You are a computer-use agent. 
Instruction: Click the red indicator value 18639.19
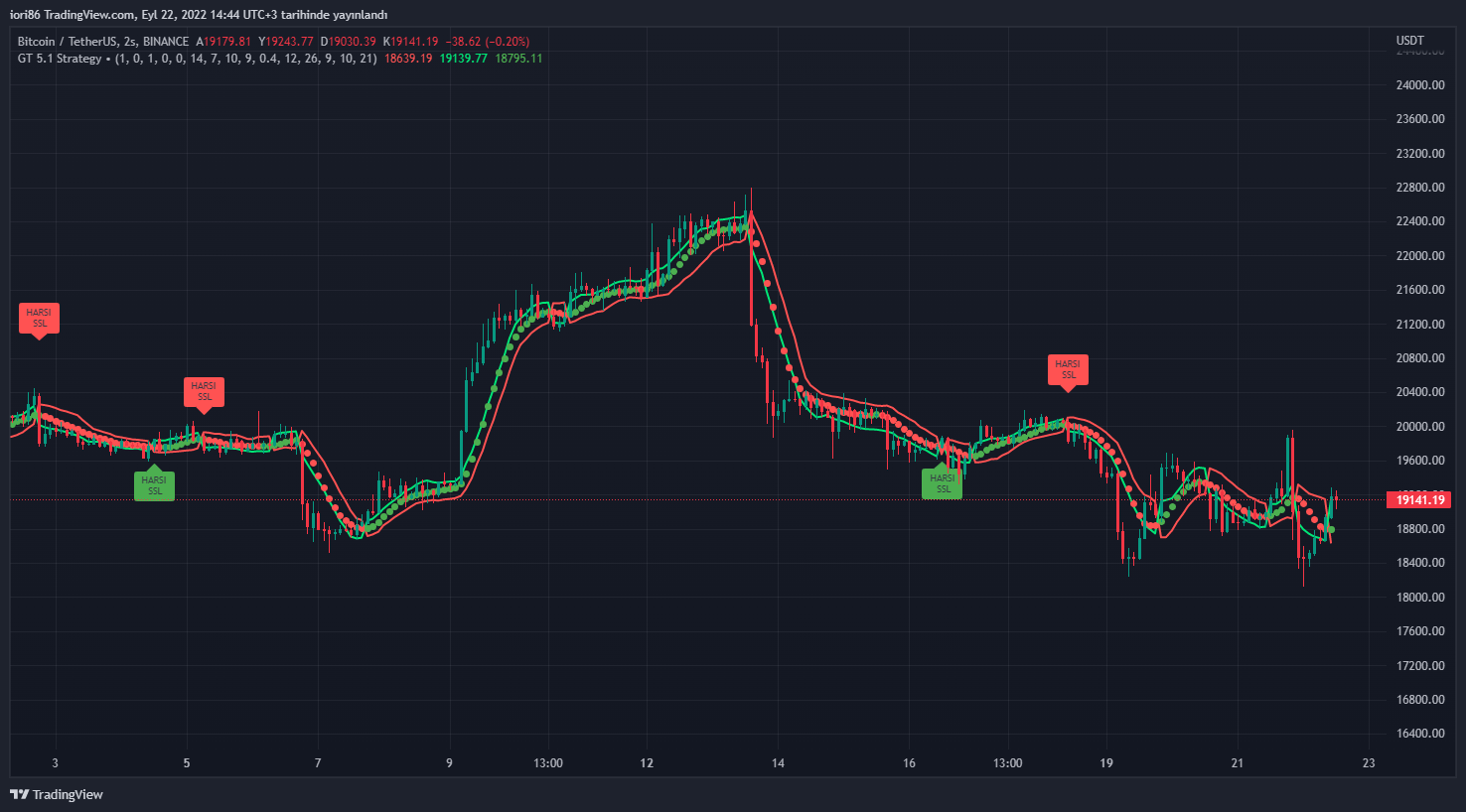(x=408, y=59)
